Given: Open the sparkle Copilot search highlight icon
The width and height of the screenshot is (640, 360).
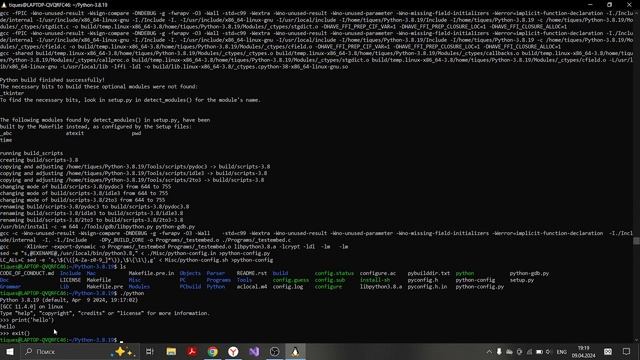Looking at the screenshot, I should [x=124, y=351].
